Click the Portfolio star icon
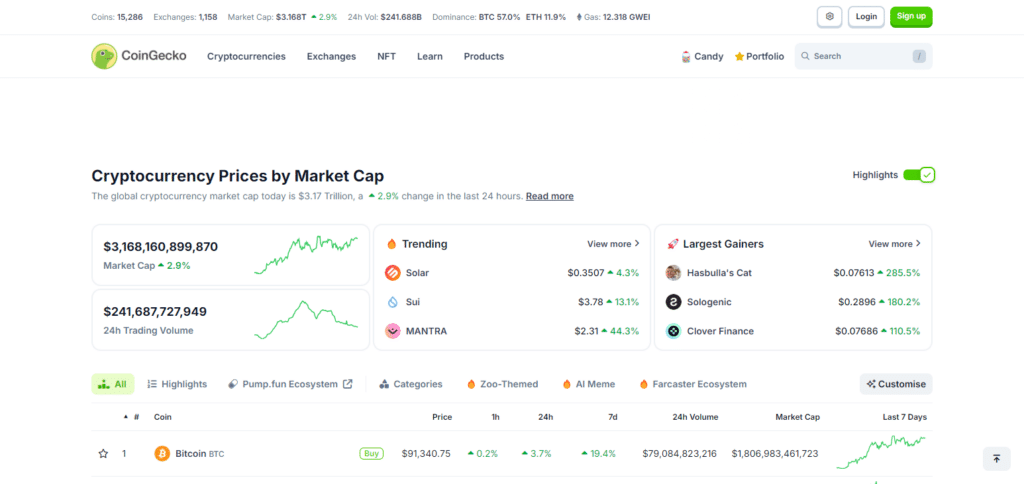The height and width of the screenshot is (484, 1024). click(739, 57)
